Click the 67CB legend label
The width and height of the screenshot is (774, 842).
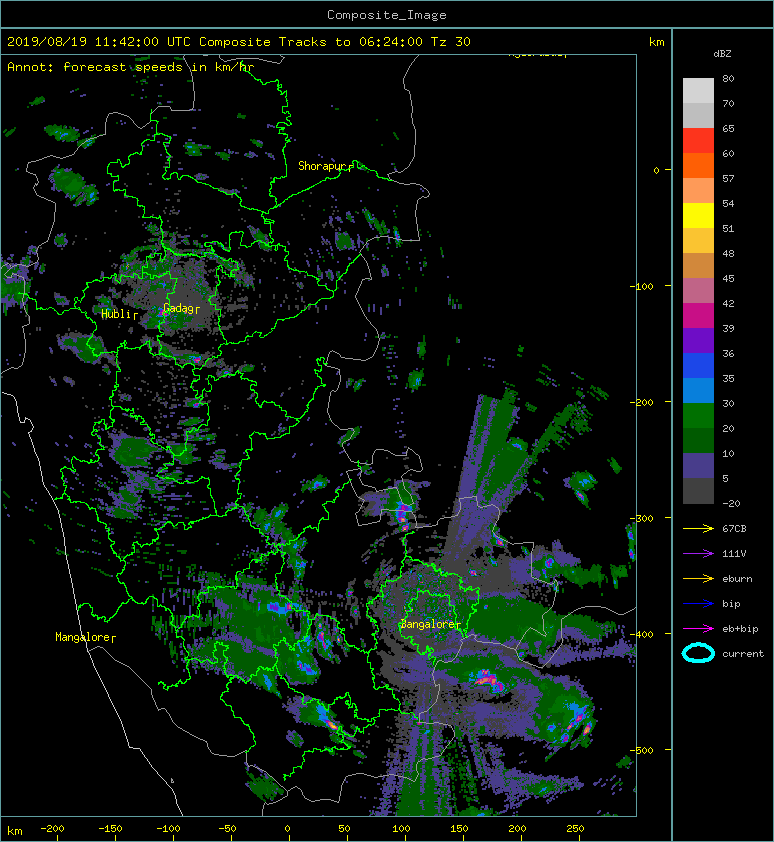(x=734, y=529)
